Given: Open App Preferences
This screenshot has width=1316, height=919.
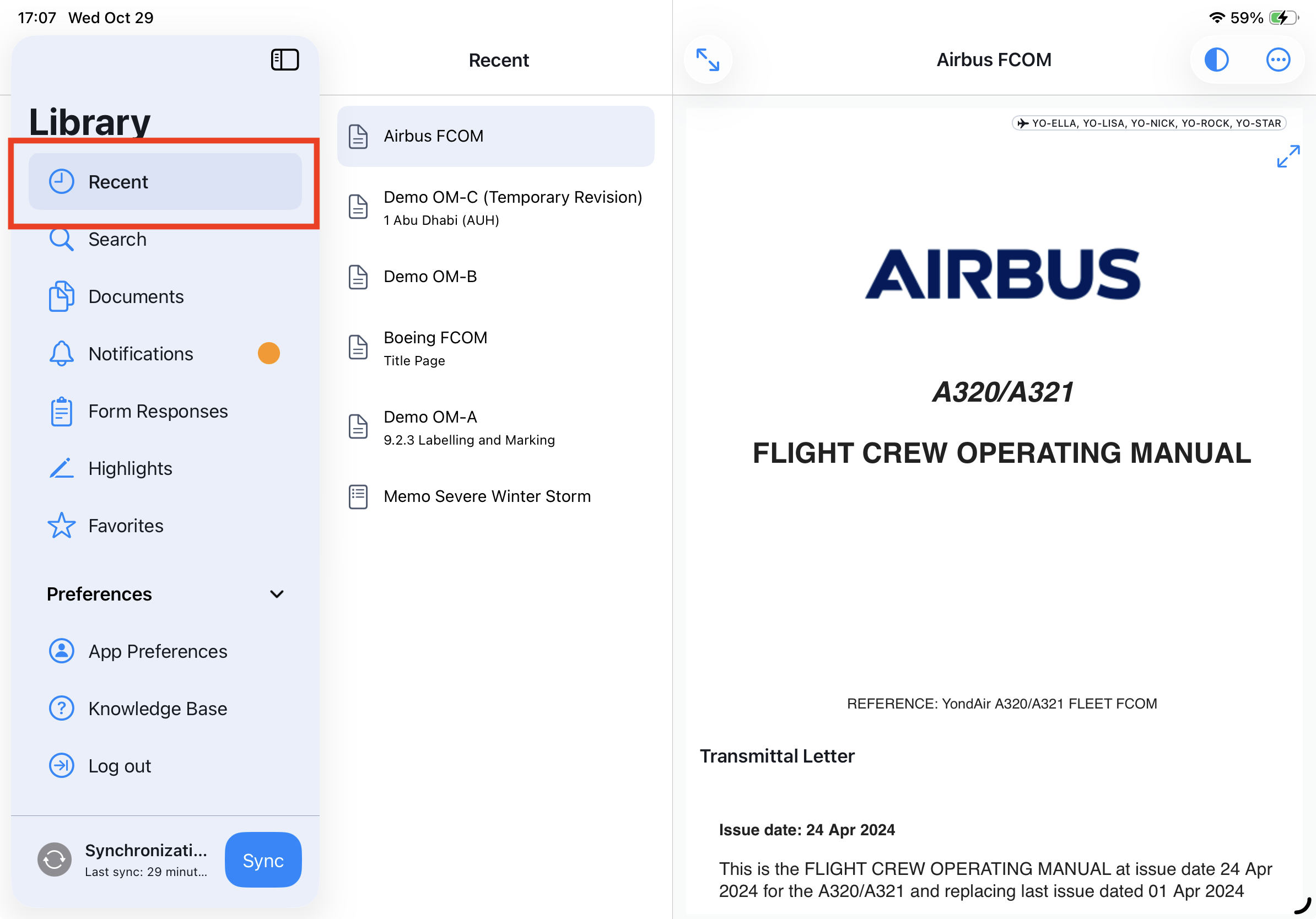Looking at the screenshot, I should click(158, 651).
